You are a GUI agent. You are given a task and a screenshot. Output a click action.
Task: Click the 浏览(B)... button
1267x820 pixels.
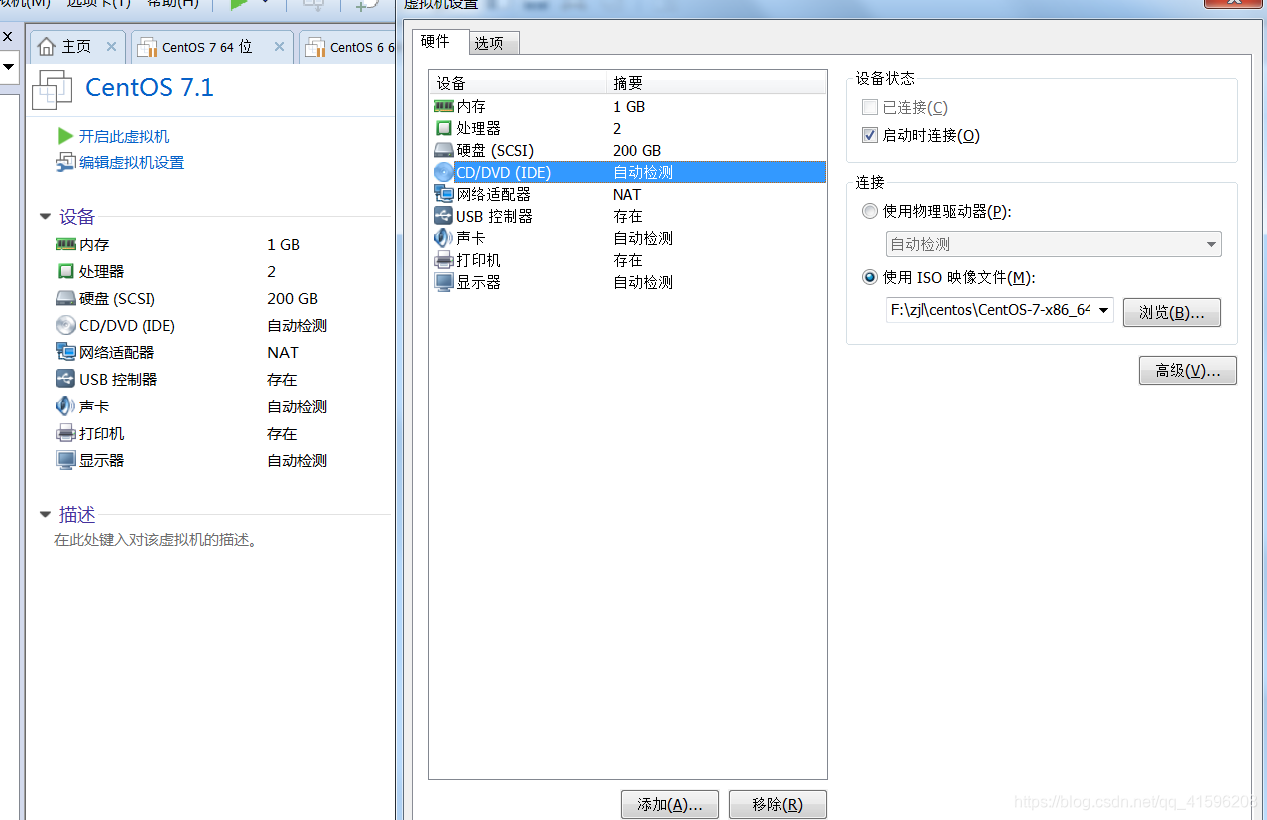pyautogui.click(x=1171, y=312)
